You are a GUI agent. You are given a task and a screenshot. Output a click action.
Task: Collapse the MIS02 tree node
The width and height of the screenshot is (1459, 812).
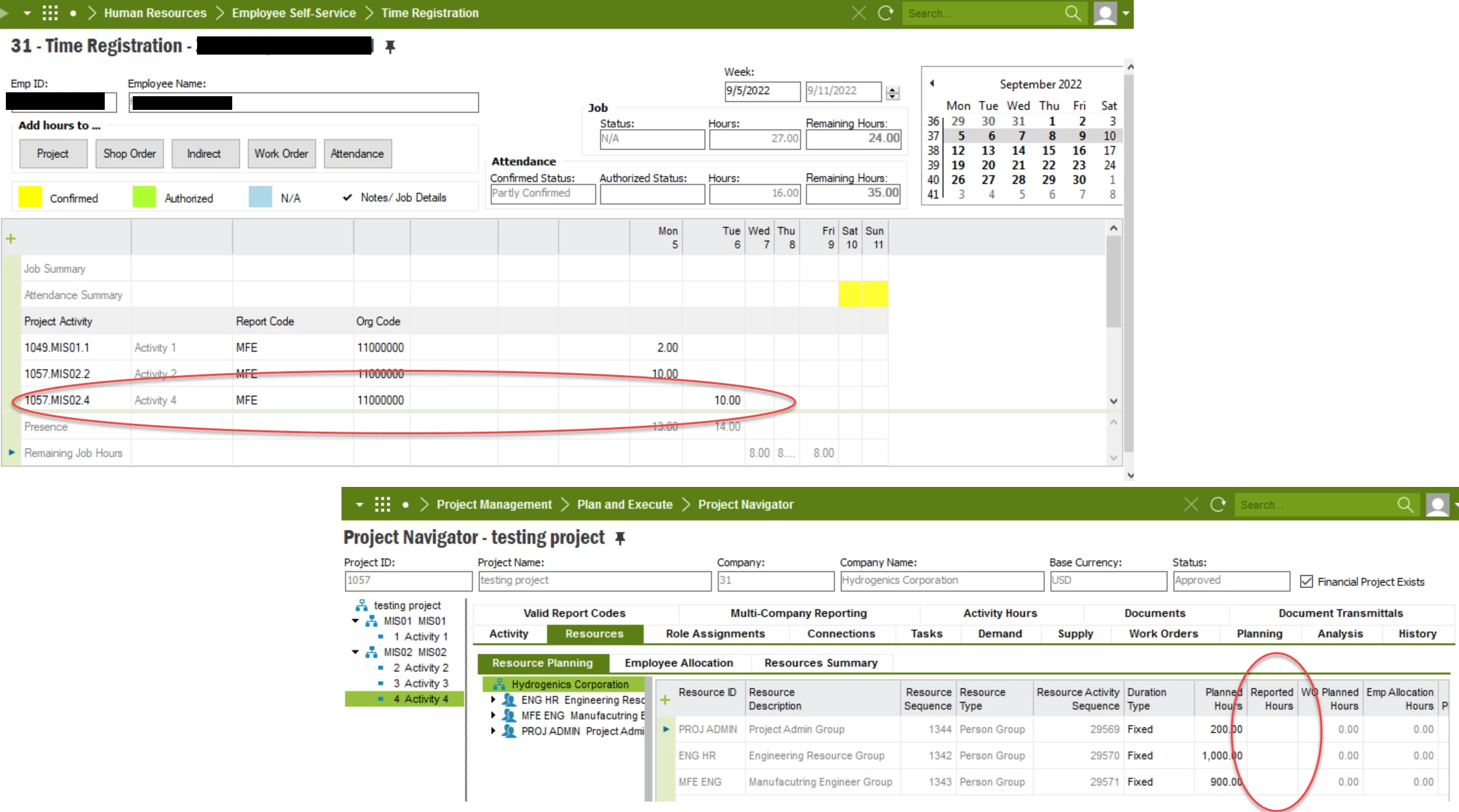click(355, 652)
